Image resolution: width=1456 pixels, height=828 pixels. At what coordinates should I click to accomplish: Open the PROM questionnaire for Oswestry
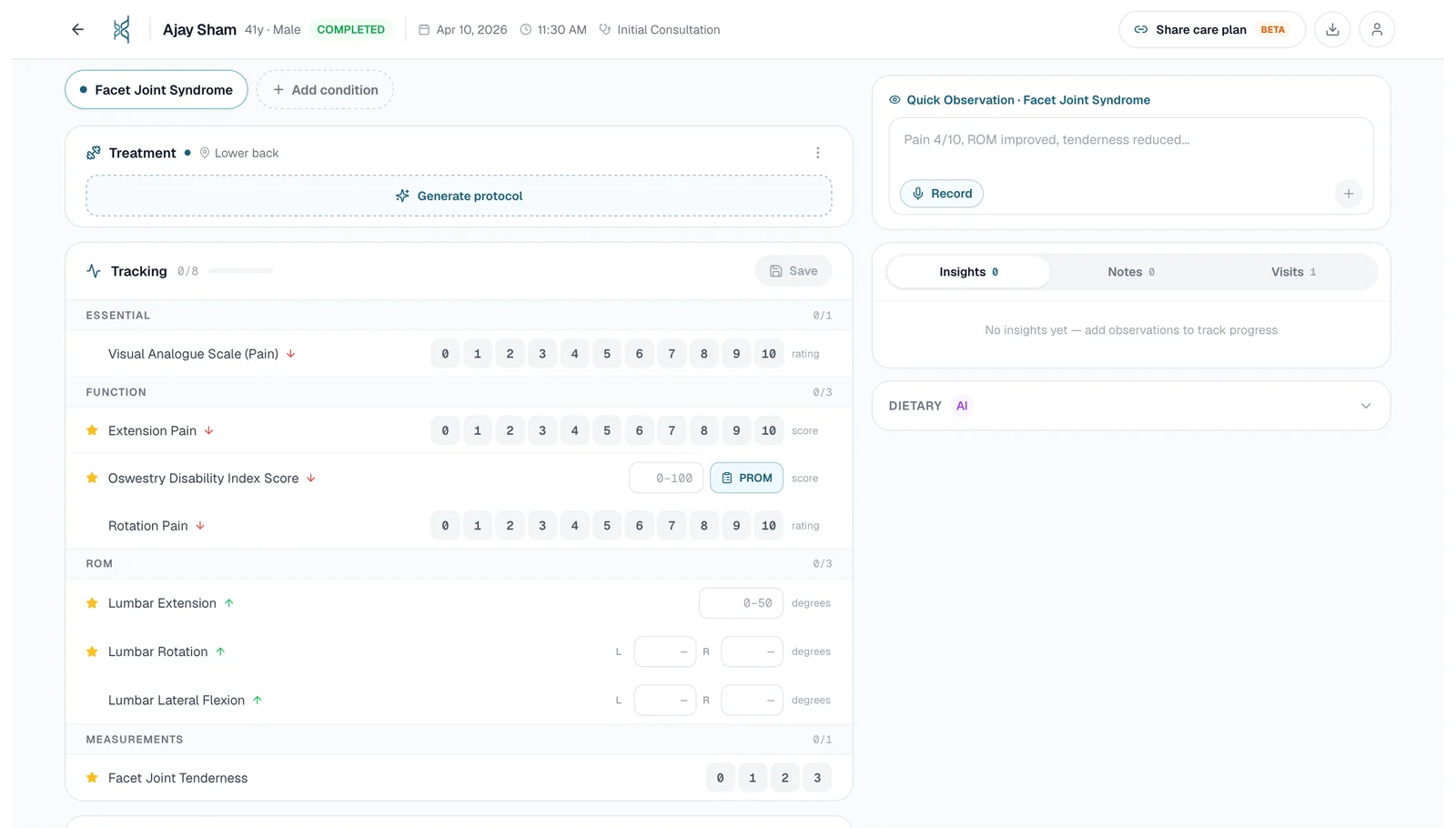coord(746,478)
